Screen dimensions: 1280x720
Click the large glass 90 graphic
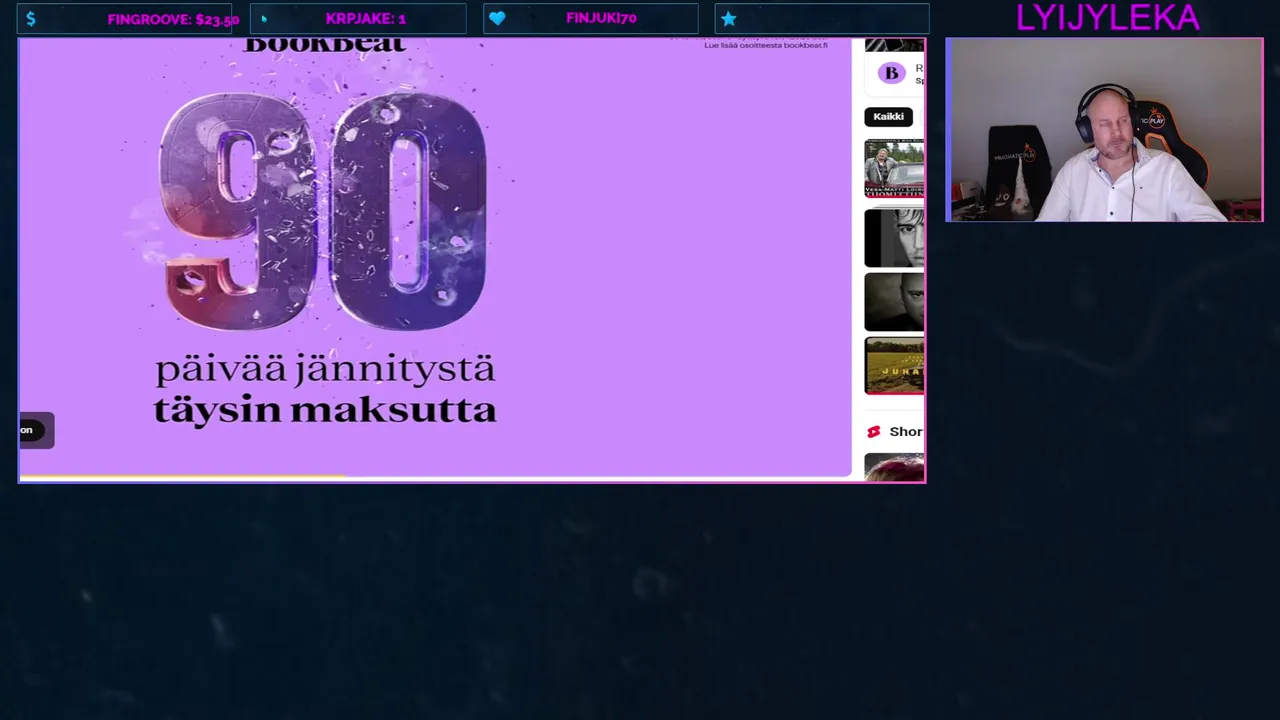click(x=323, y=210)
